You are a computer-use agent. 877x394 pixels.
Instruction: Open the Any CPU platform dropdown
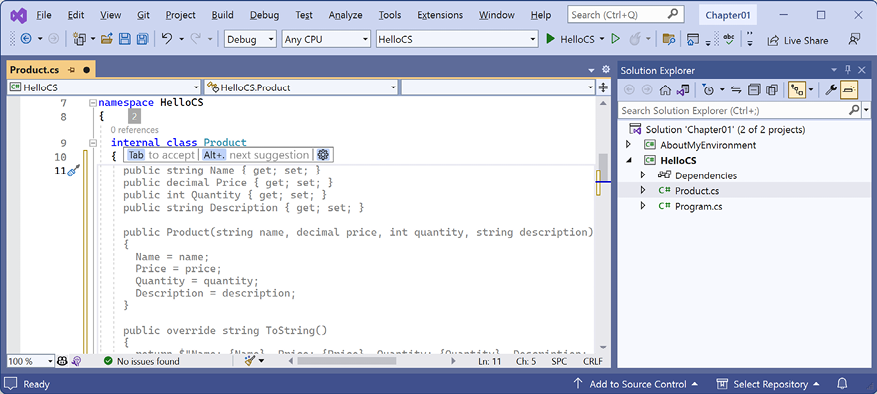tap(326, 39)
